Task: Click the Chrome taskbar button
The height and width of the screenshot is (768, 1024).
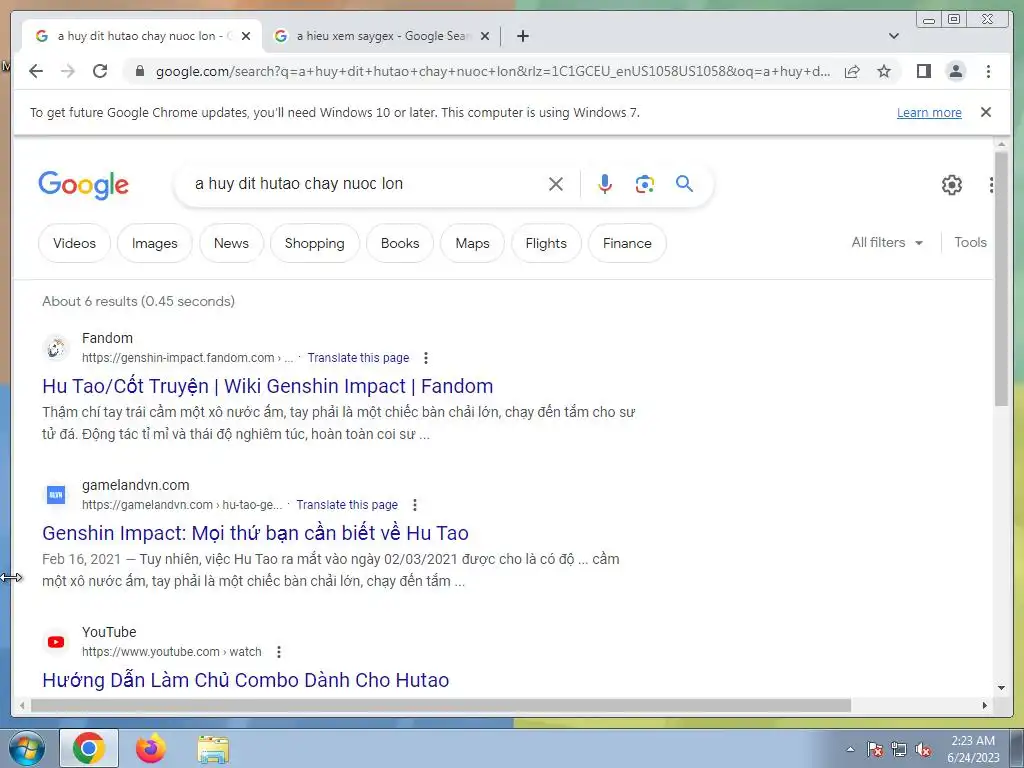Action: point(89,748)
